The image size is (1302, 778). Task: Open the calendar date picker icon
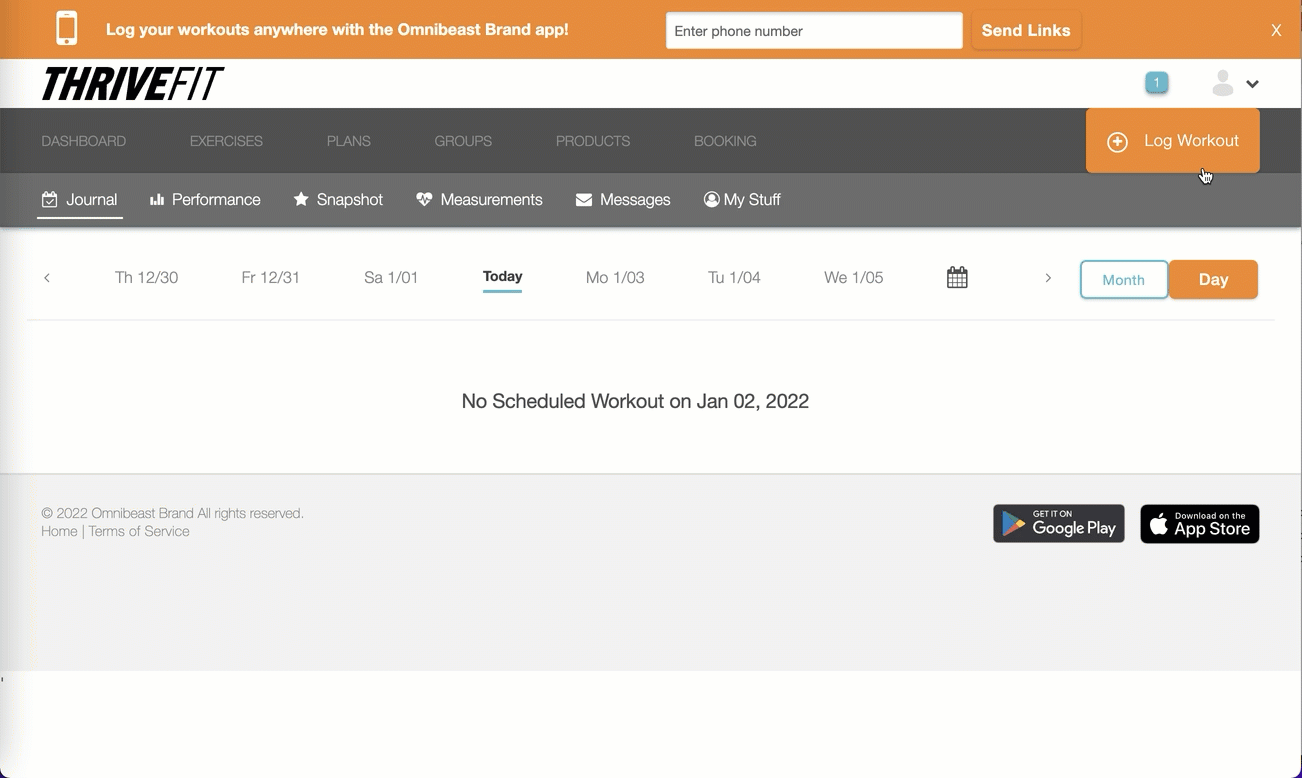(957, 278)
